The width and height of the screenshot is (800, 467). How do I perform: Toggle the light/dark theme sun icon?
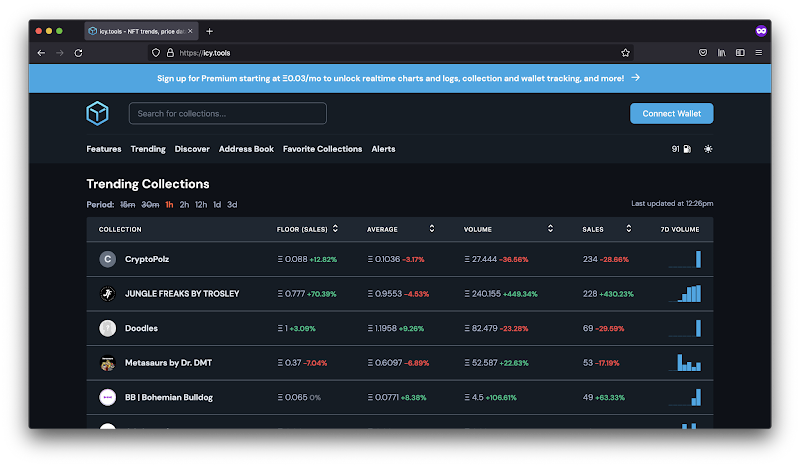click(x=708, y=149)
